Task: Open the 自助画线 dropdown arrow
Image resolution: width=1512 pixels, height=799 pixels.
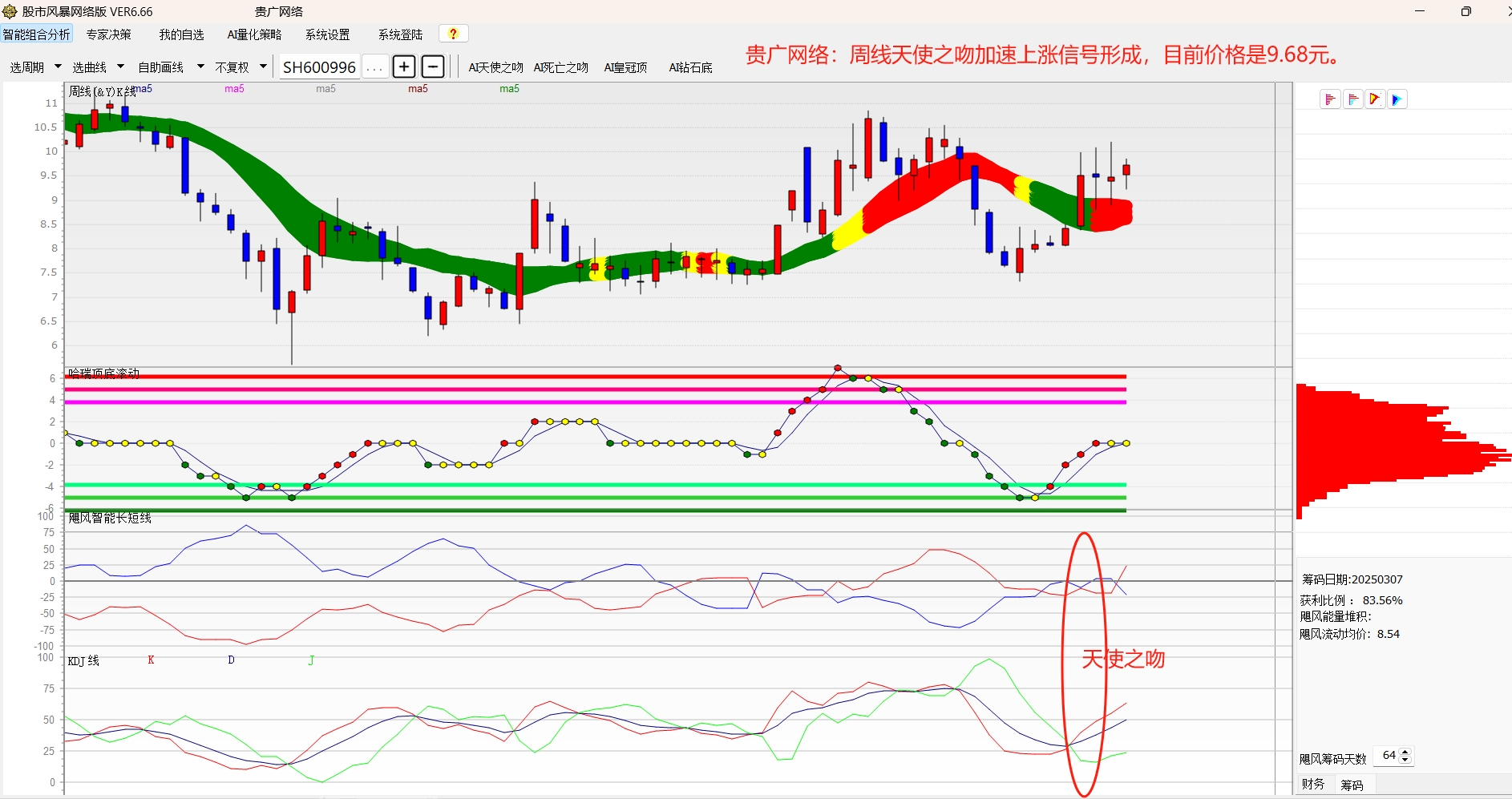Action: coord(200,67)
